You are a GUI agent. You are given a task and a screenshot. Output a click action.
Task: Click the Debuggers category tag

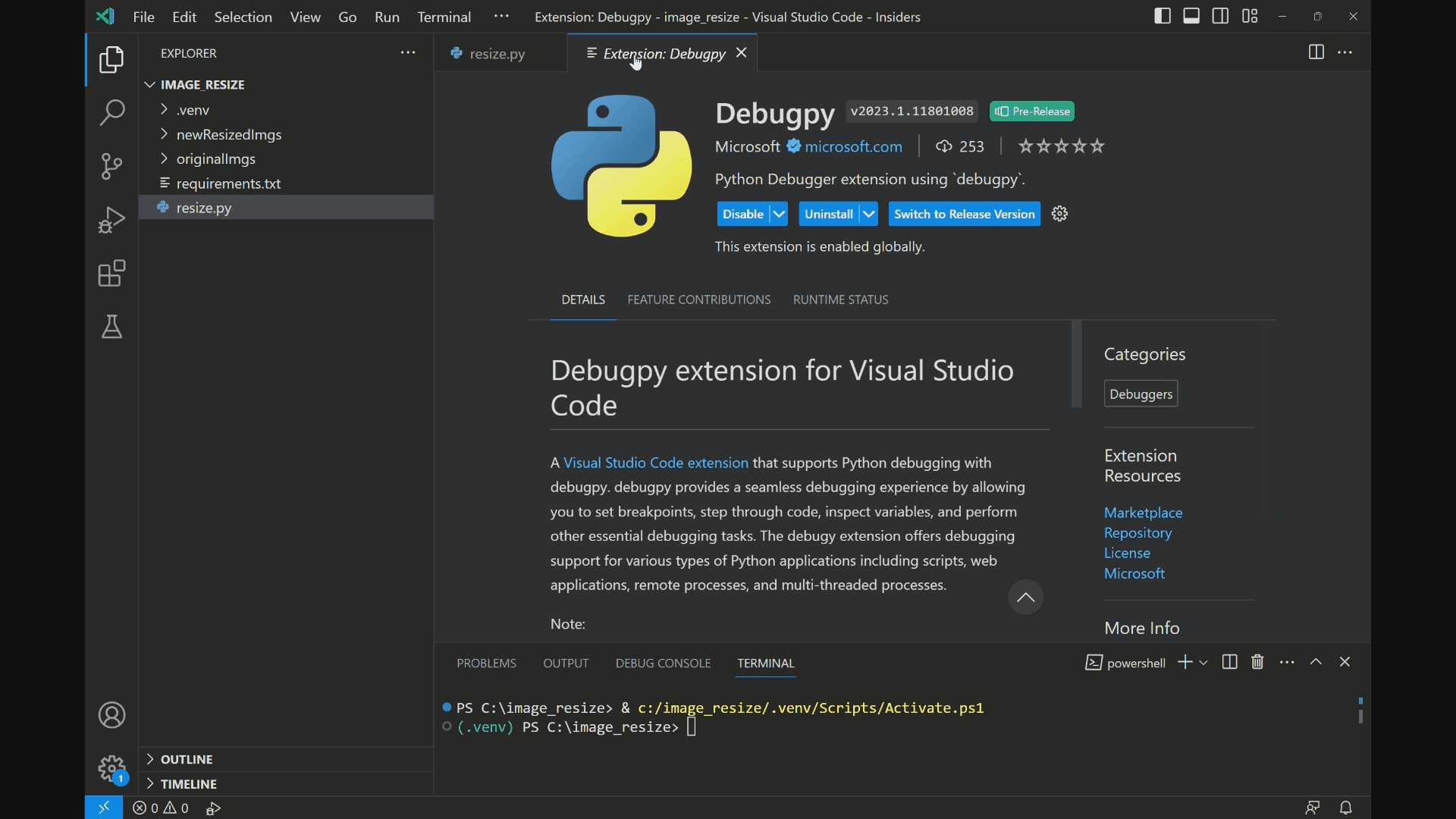(1141, 394)
